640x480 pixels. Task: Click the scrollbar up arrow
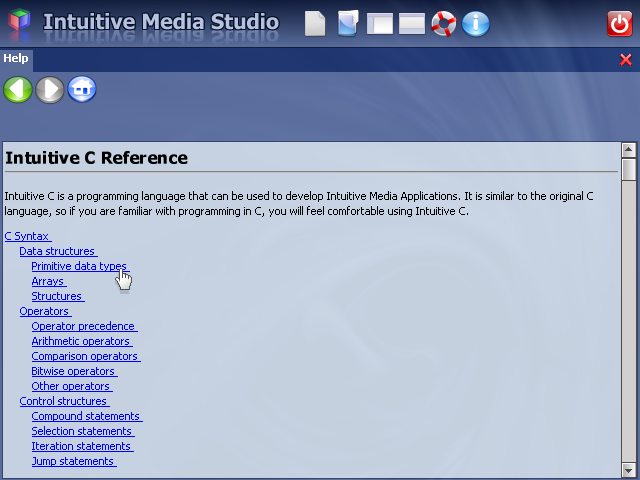point(629,150)
